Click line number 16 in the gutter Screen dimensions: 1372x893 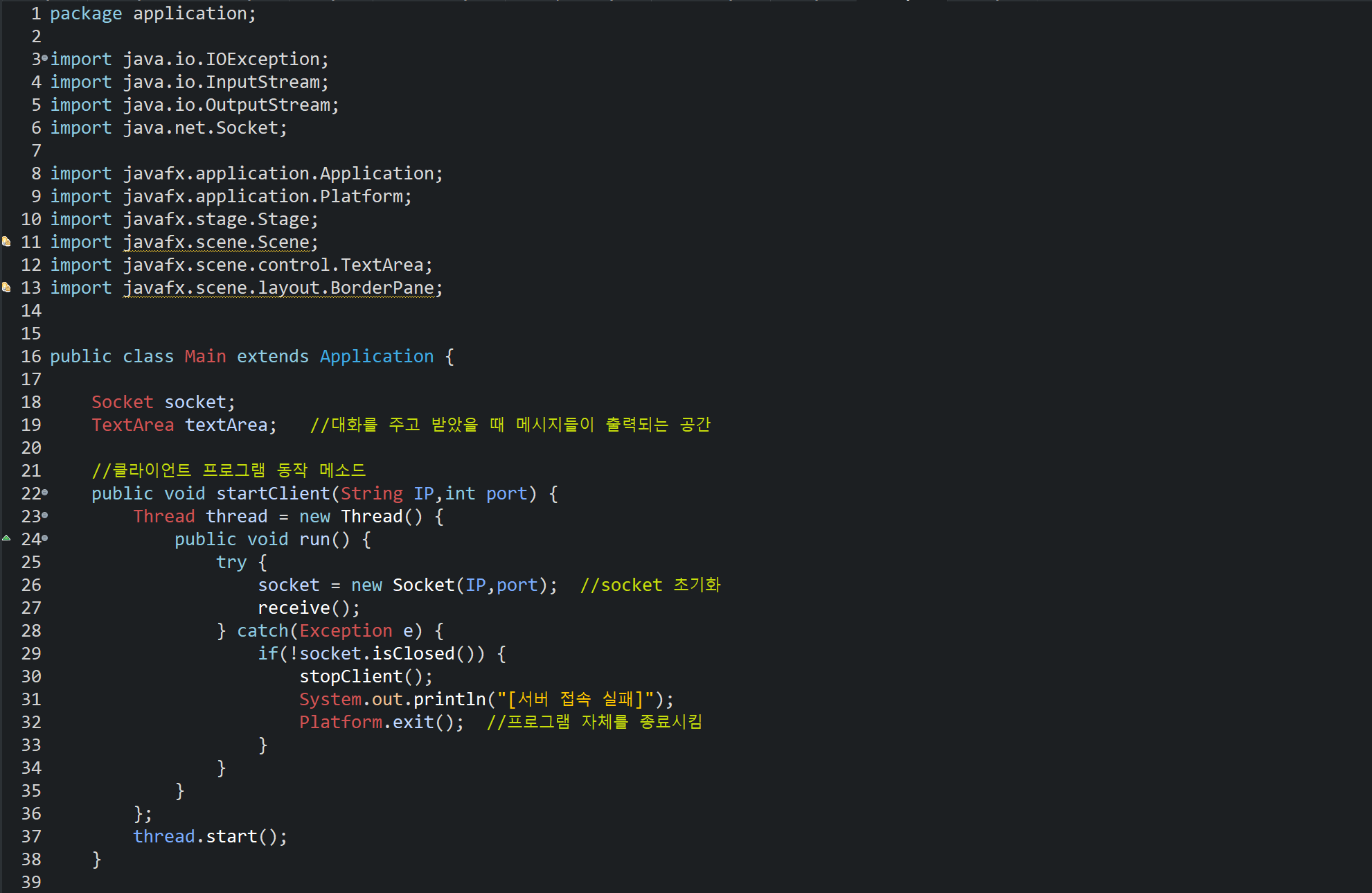[x=31, y=357]
